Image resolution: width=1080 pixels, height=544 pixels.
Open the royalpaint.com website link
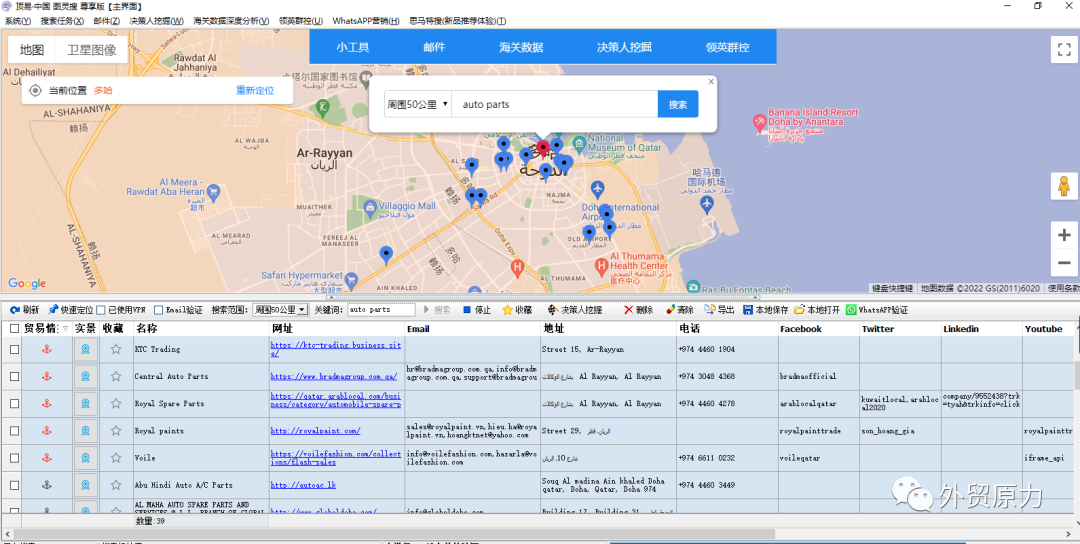tap(315, 431)
